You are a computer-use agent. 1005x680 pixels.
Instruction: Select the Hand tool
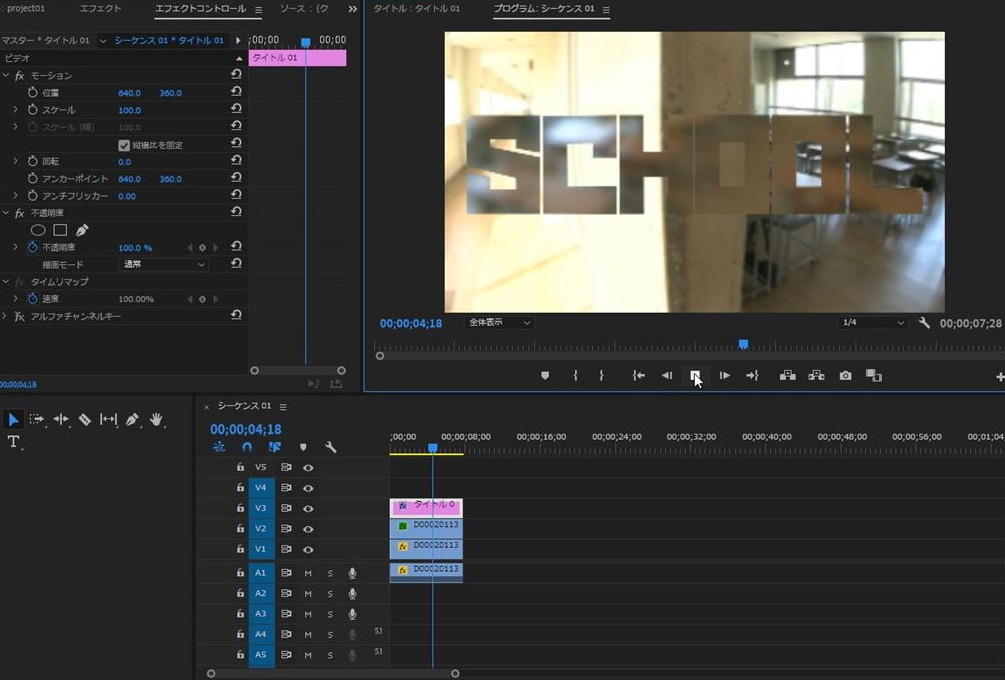[156, 420]
